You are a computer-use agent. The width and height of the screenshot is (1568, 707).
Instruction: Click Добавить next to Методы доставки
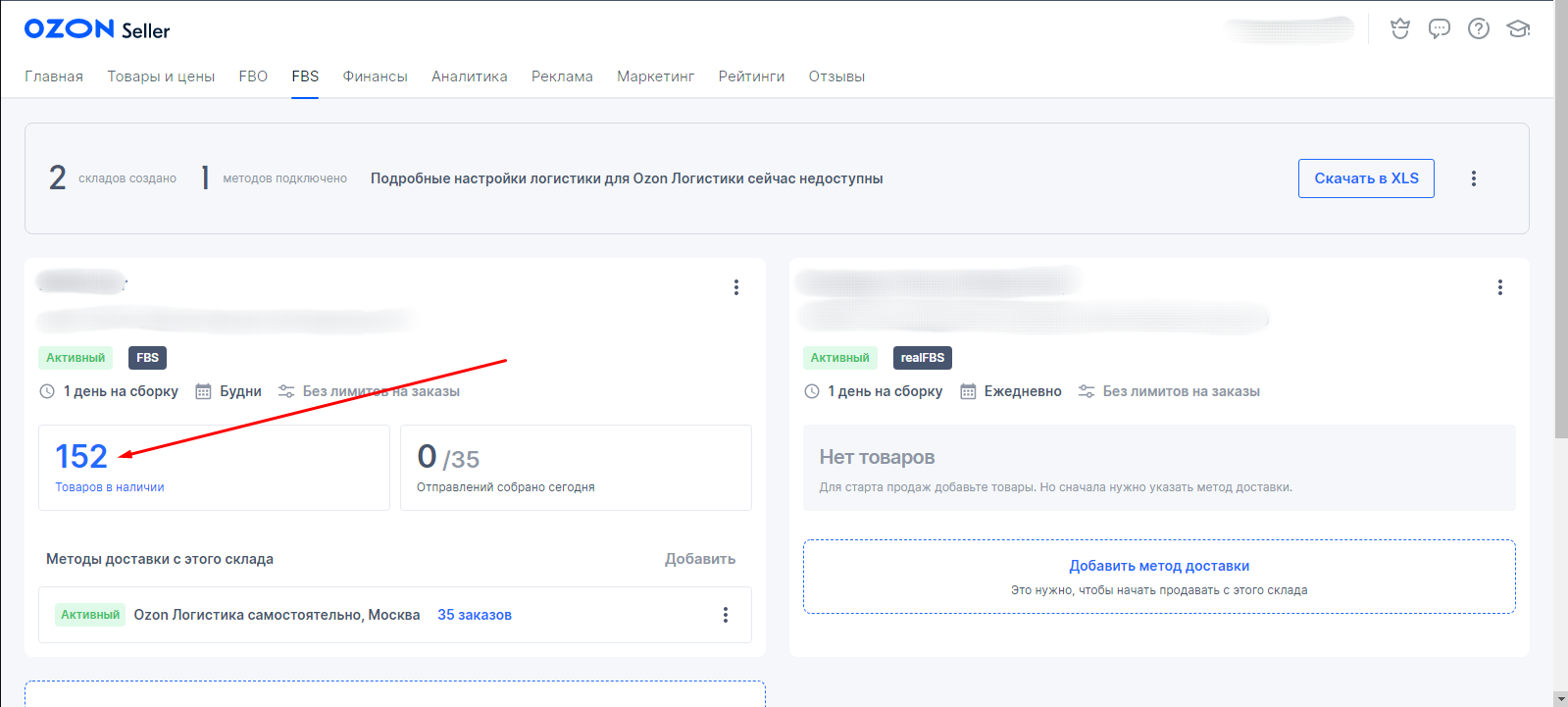(700, 559)
